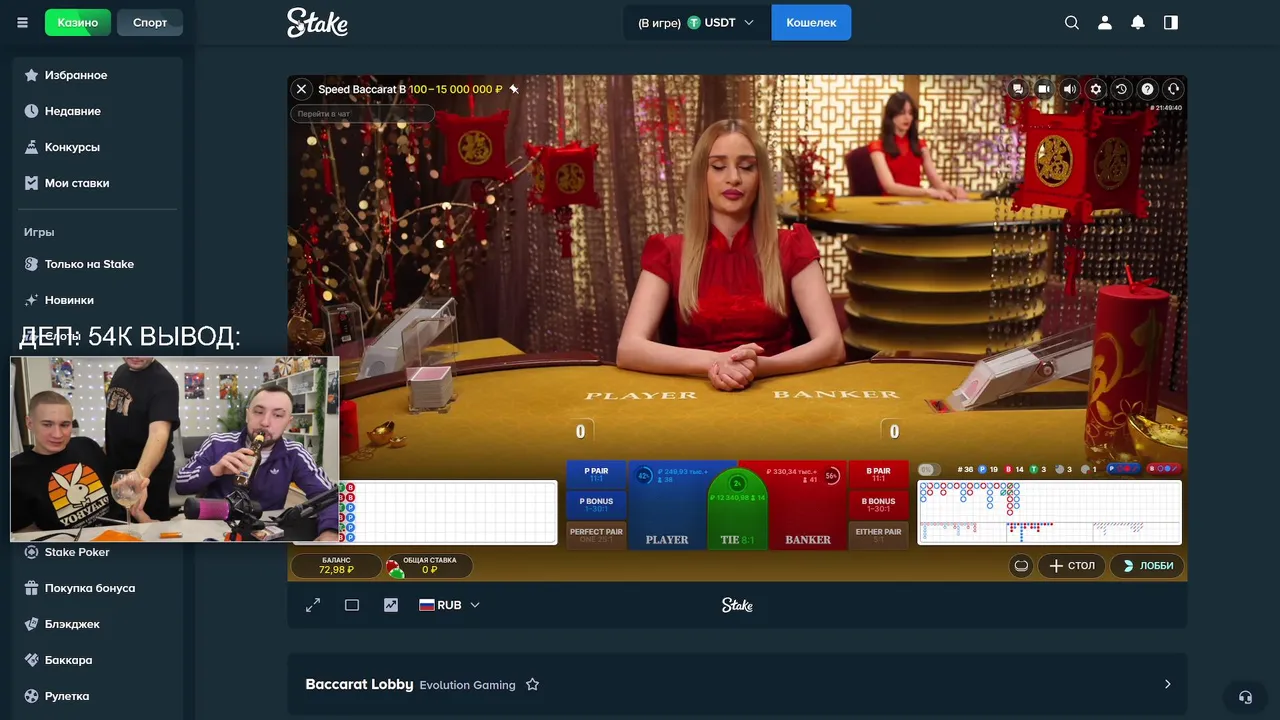Mute the game sound speaker icon

click(x=1070, y=89)
